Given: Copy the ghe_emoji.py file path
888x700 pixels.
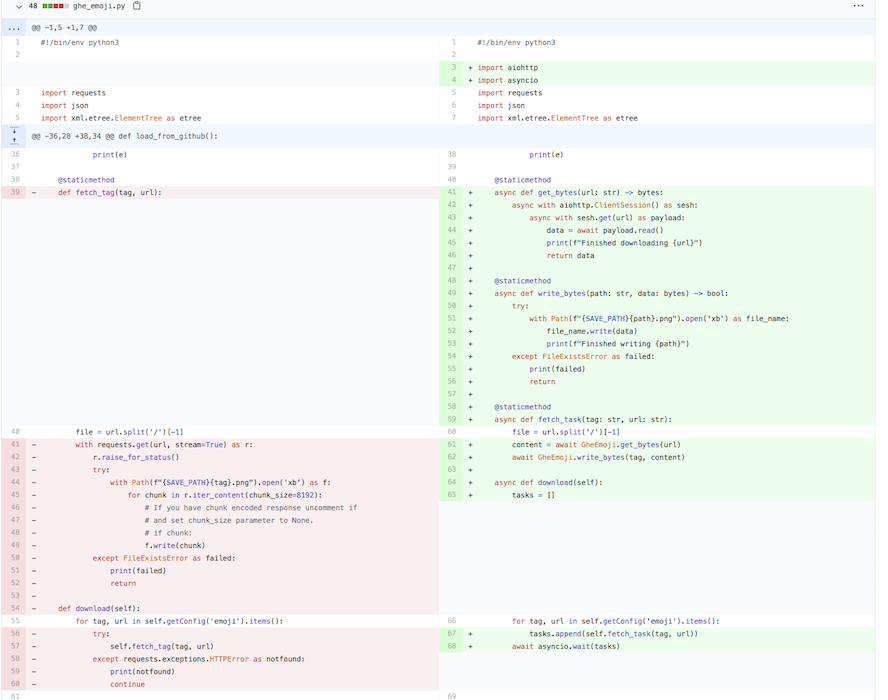Looking at the screenshot, I should (137, 6).
